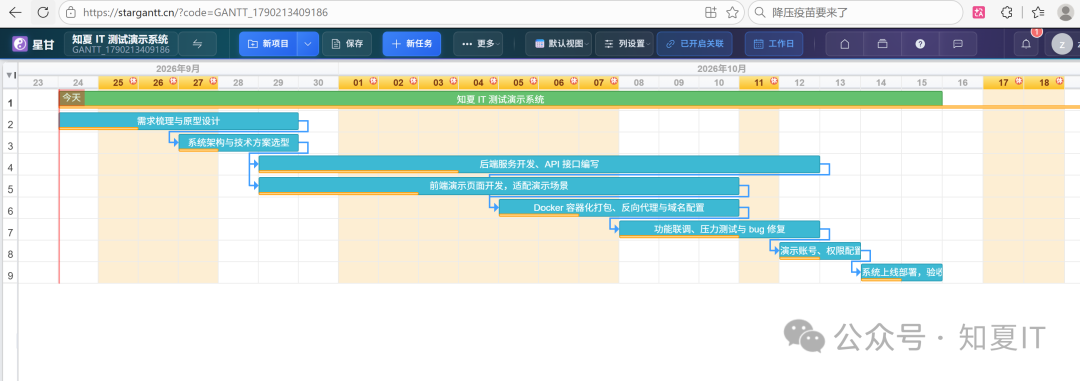The image size is (1080, 381).
Task: Select the 后端服务开发、API 接口编写 task bar
Action: pos(539,164)
